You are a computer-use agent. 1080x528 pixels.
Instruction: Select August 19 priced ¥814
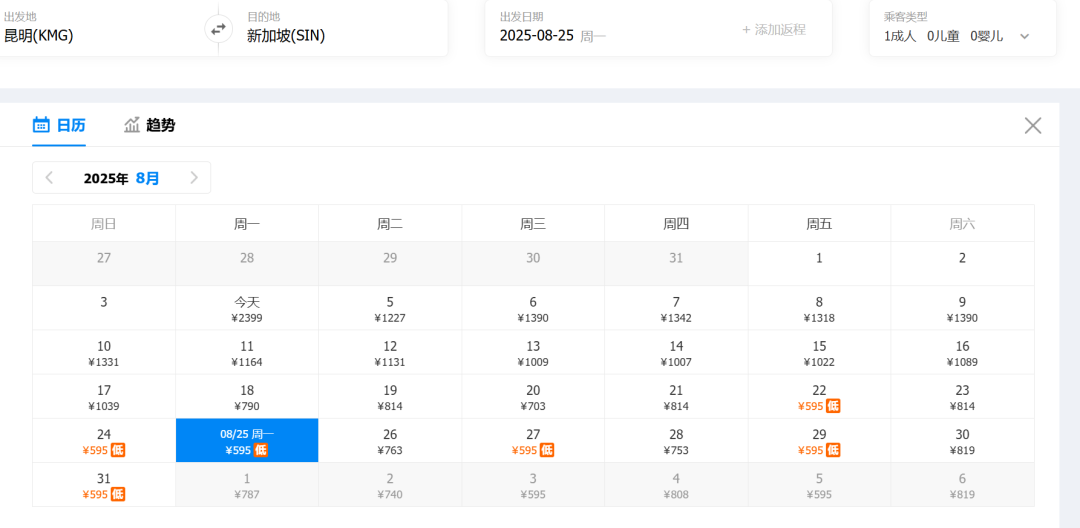pyautogui.click(x=391, y=397)
